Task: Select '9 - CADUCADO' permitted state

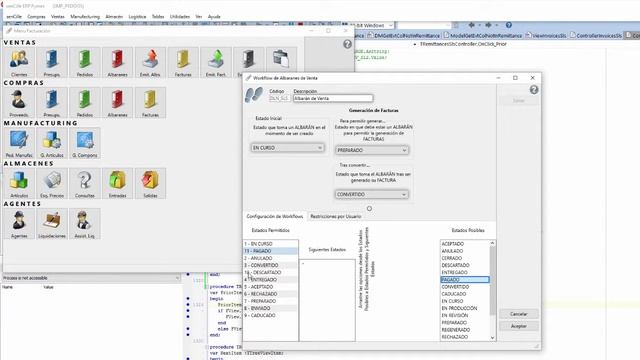Action: [x=271, y=316]
